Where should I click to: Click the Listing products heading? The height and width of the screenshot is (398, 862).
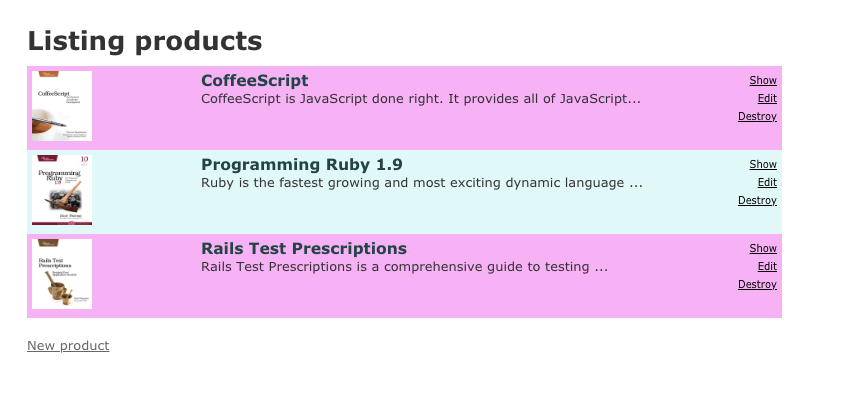[145, 41]
